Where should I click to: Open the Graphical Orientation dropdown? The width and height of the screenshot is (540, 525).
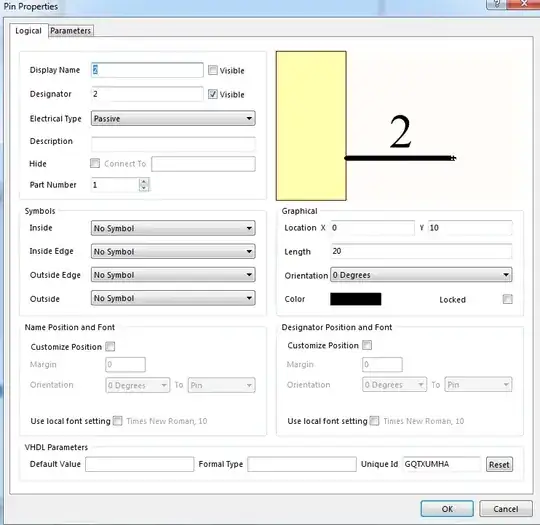click(x=421, y=275)
